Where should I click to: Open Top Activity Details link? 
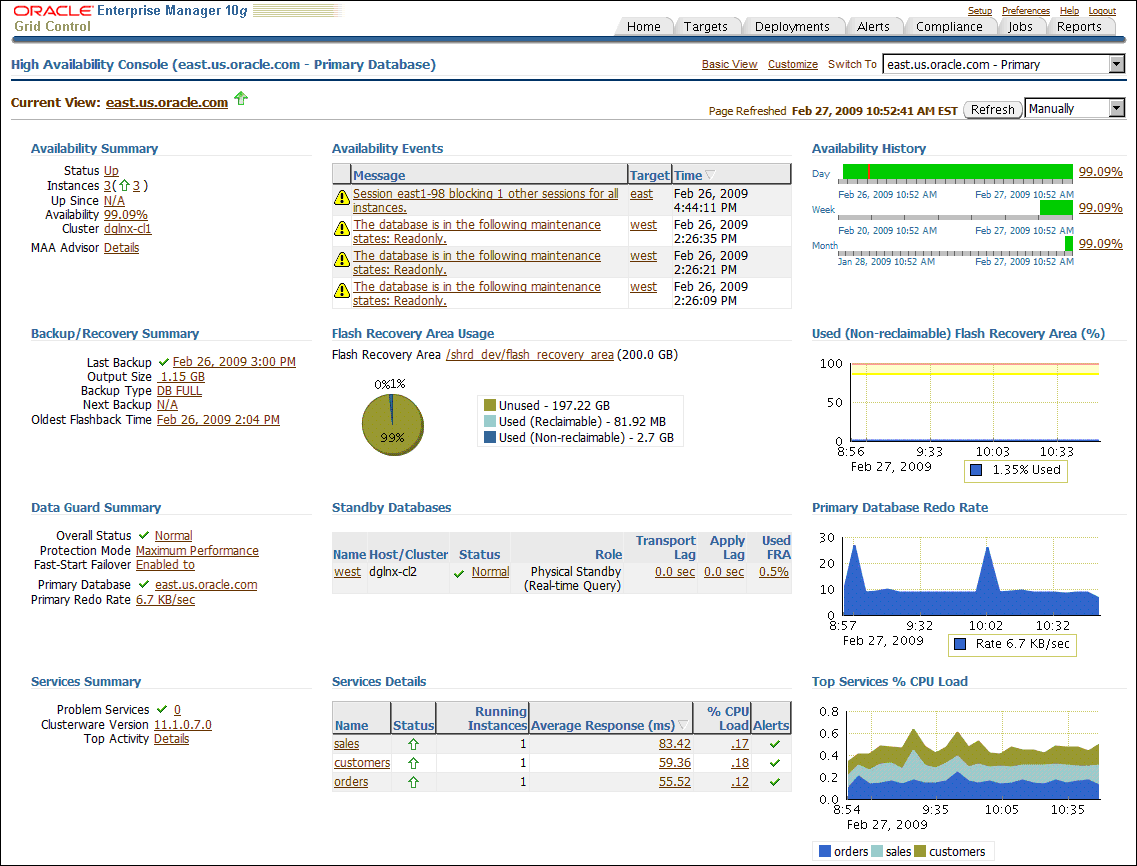pos(171,738)
